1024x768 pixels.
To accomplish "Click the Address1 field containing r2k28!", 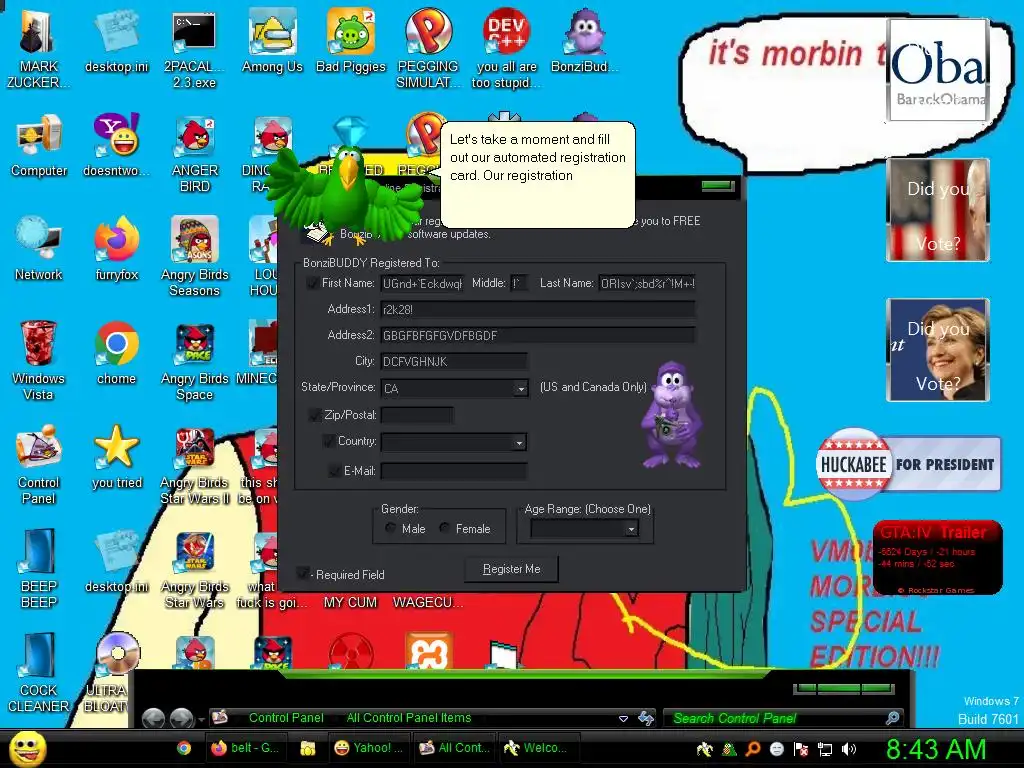I will click(x=537, y=310).
